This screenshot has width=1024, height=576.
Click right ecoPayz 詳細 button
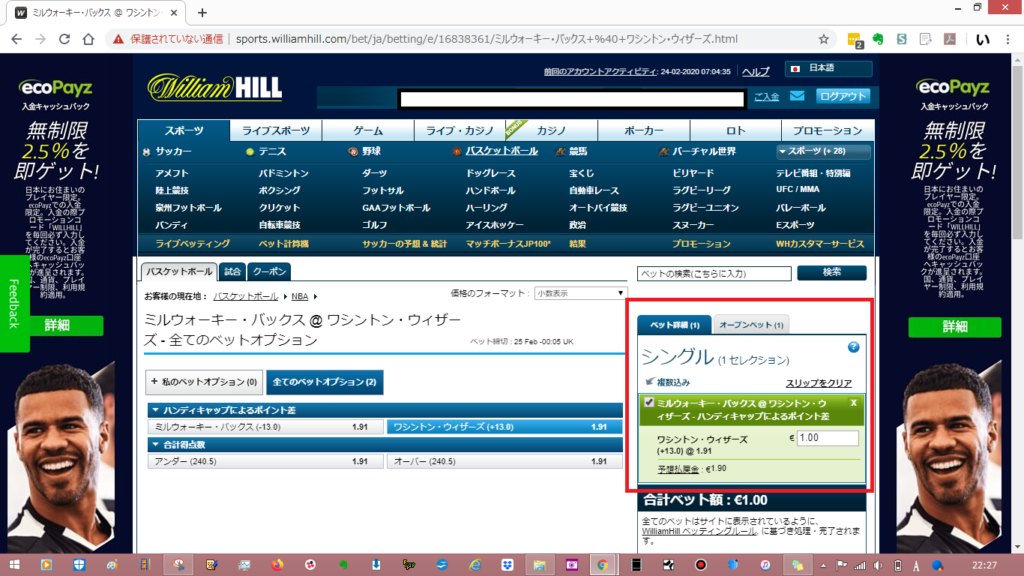[954, 327]
